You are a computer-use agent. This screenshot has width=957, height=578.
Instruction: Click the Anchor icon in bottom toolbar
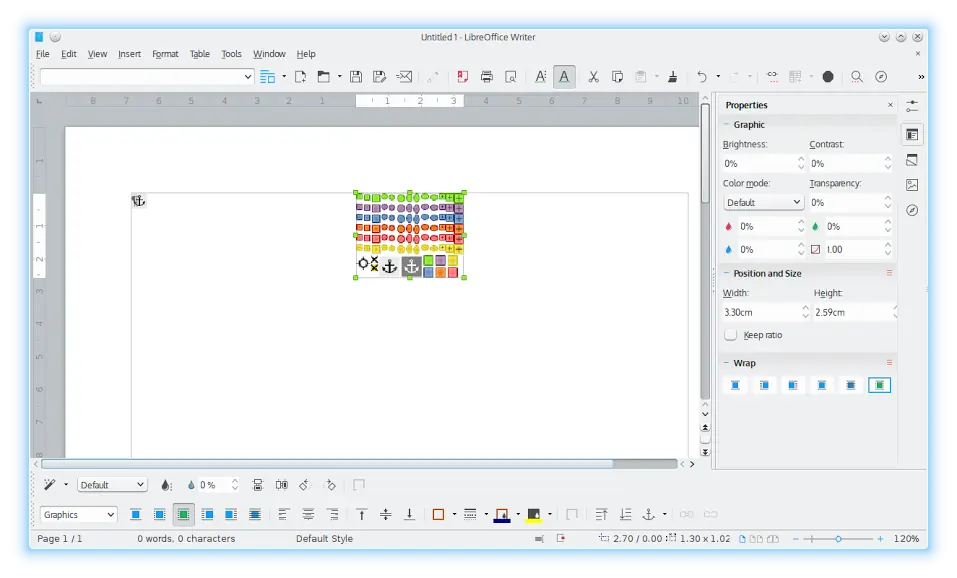pyautogui.click(x=649, y=515)
